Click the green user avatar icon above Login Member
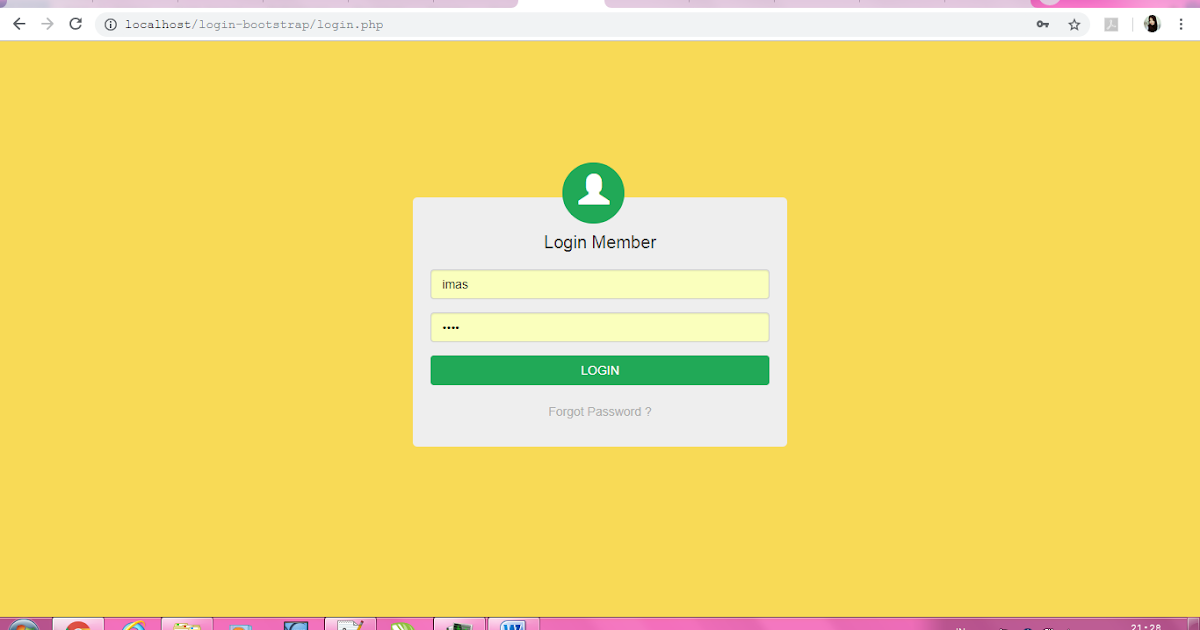 [593, 192]
